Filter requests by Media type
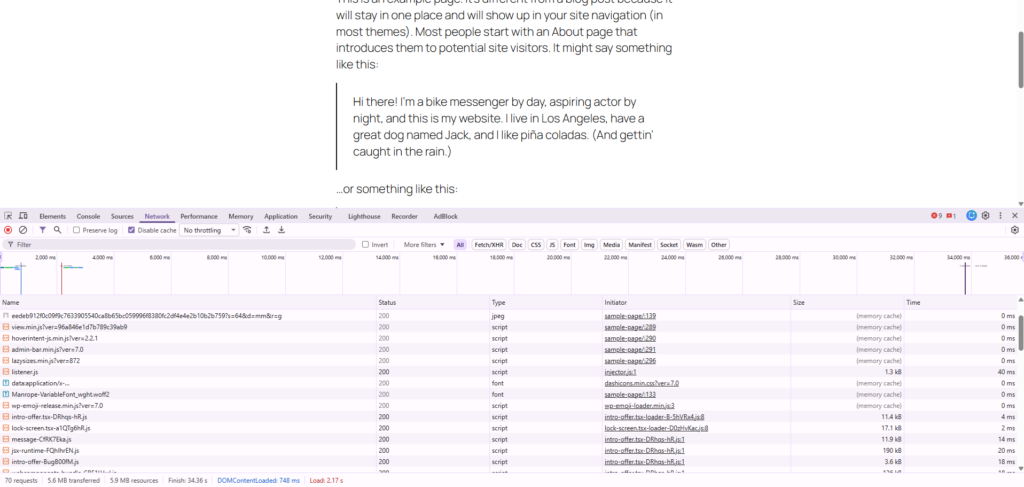 pos(611,245)
